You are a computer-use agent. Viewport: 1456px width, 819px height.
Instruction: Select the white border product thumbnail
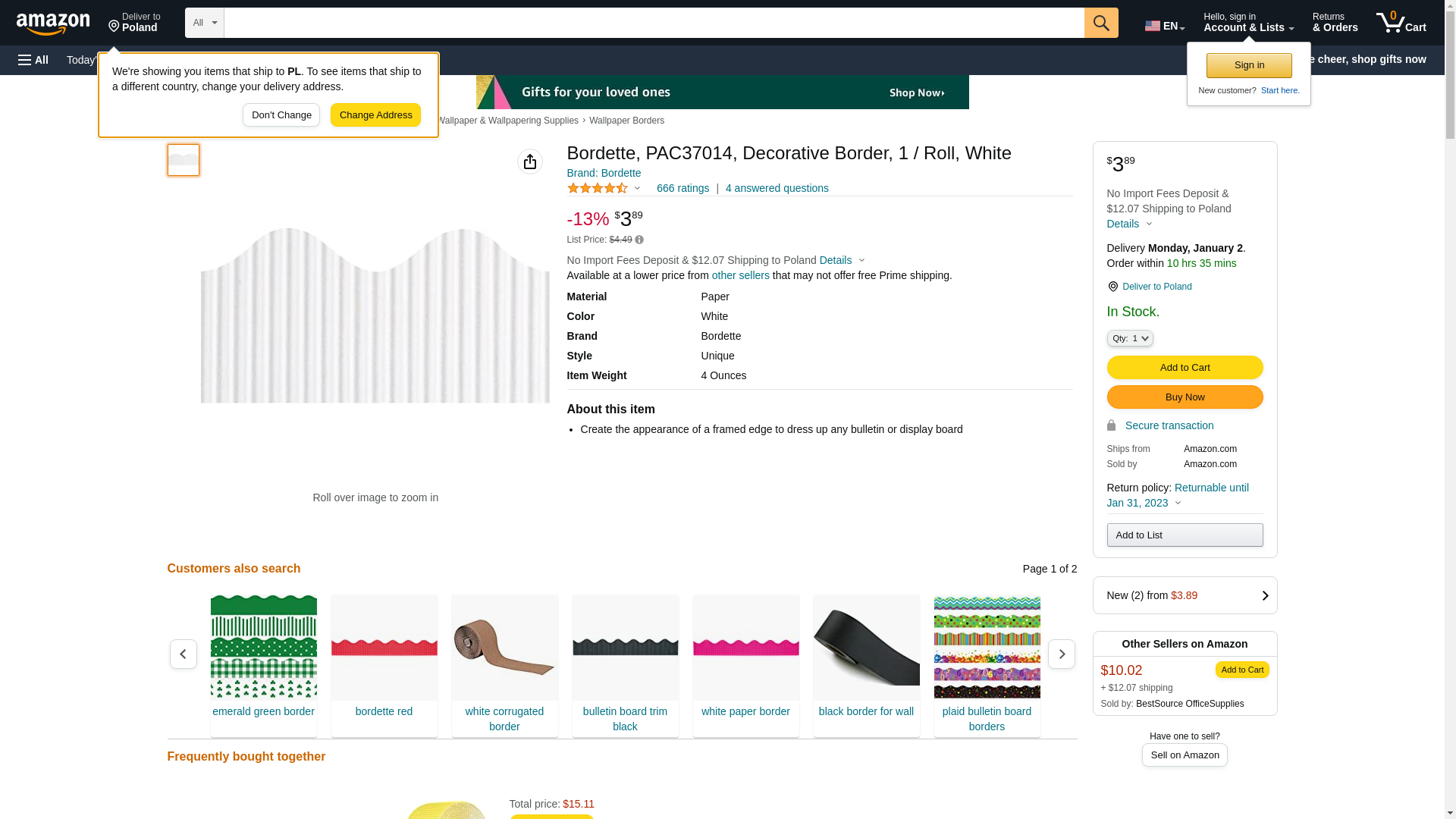(183, 160)
